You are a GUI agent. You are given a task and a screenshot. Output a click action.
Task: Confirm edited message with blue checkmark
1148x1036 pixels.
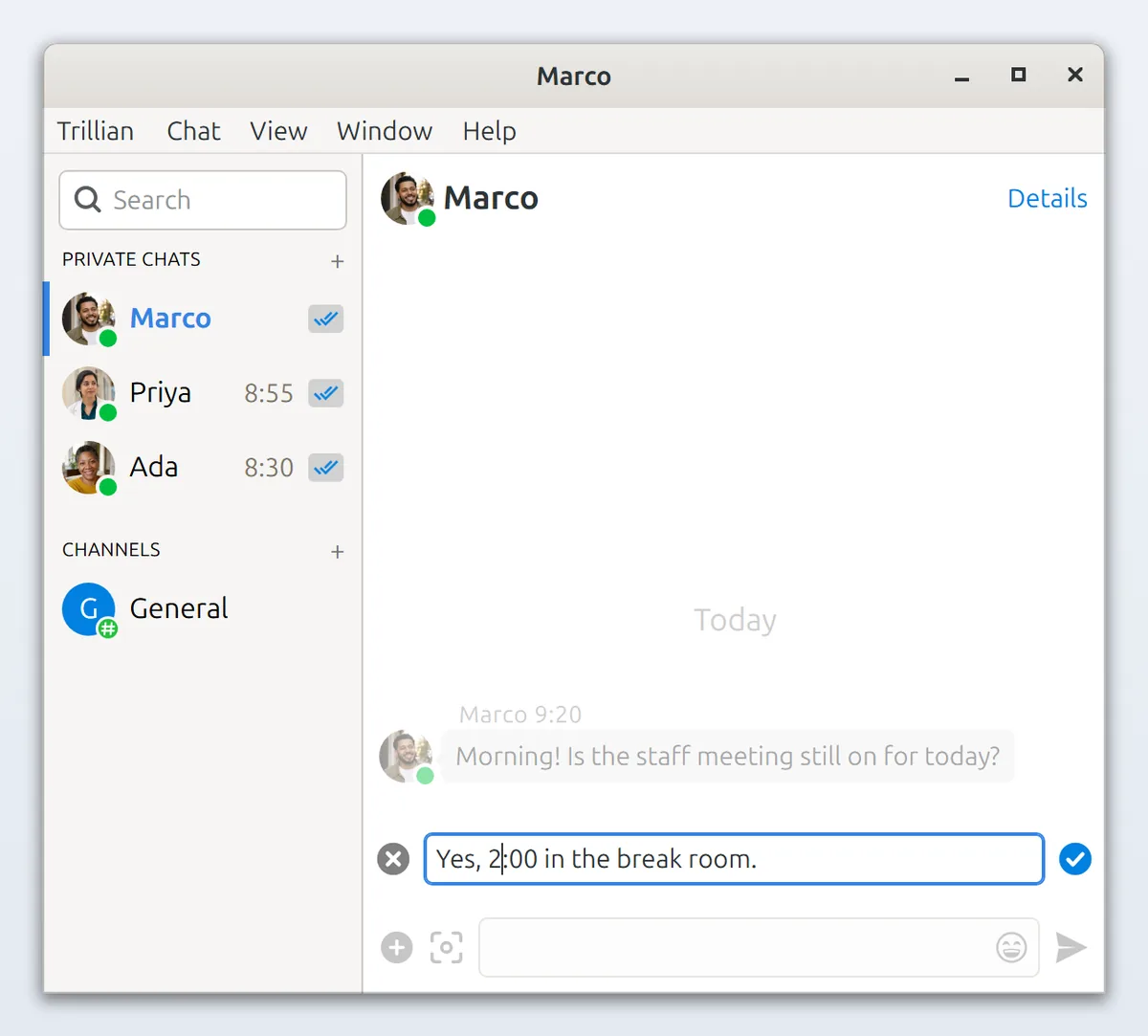pos(1075,859)
